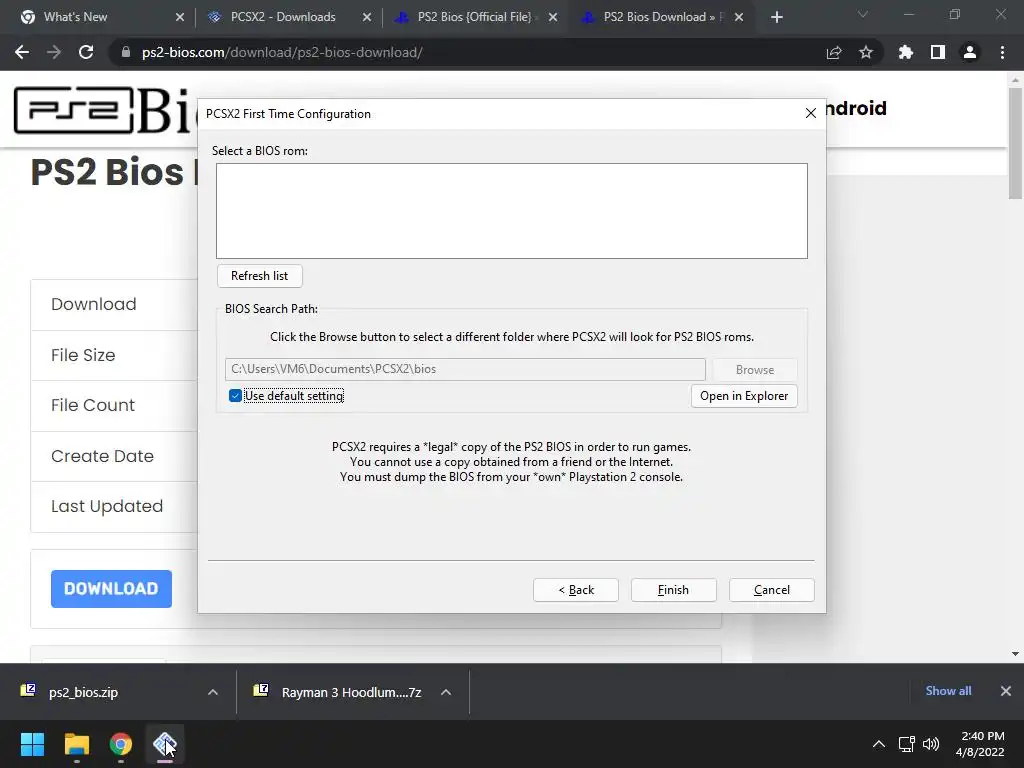This screenshot has height=768, width=1024.
Task: Open Chrome from the taskbar
Action: point(121,744)
